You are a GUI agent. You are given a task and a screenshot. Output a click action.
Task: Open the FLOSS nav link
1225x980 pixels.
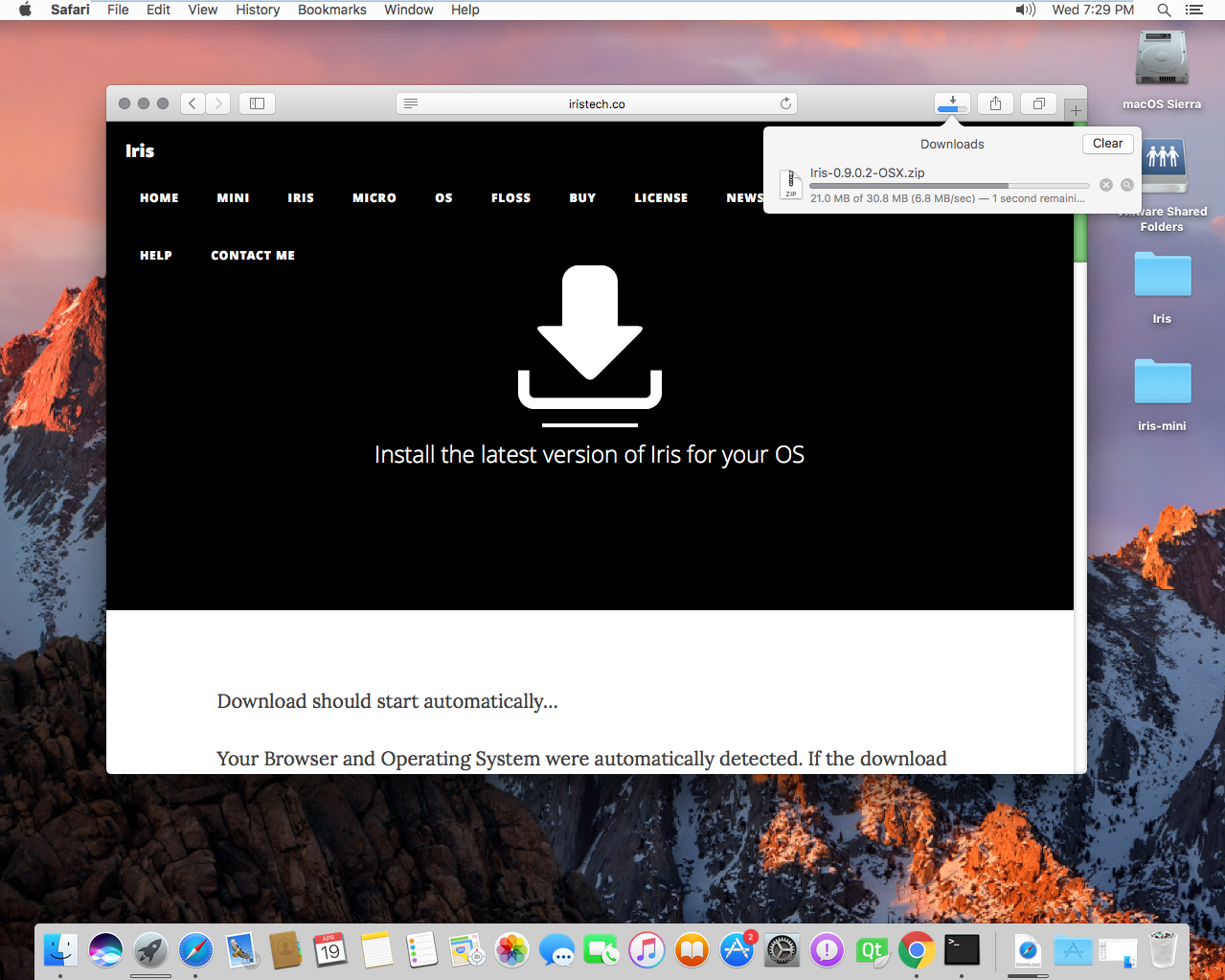click(510, 198)
